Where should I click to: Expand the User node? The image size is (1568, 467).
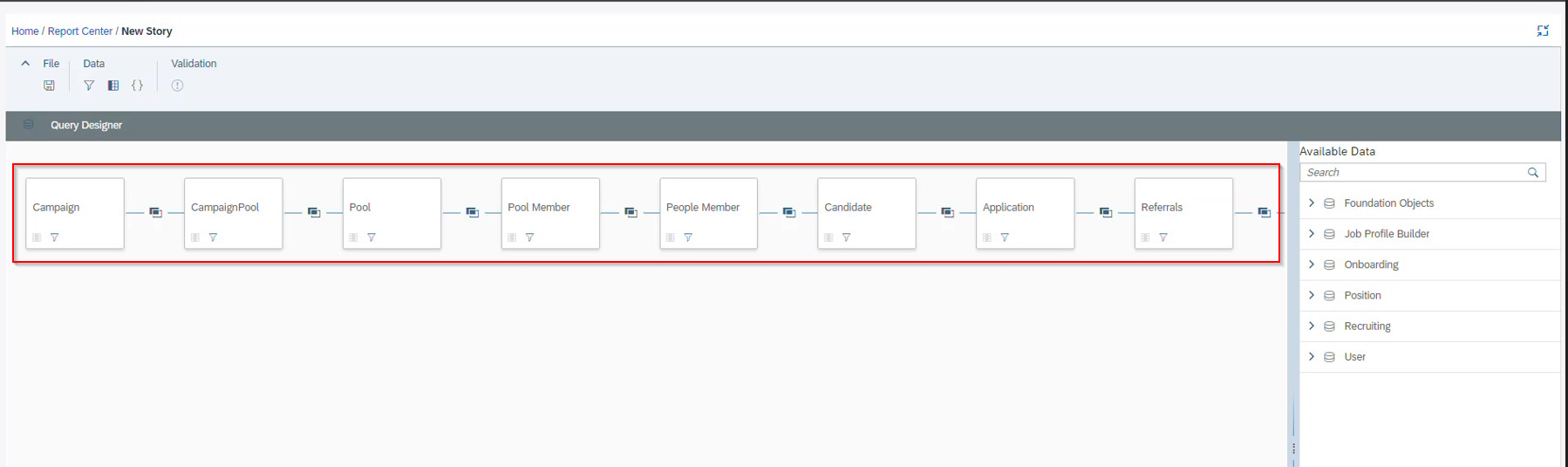click(x=1312, y=356)
